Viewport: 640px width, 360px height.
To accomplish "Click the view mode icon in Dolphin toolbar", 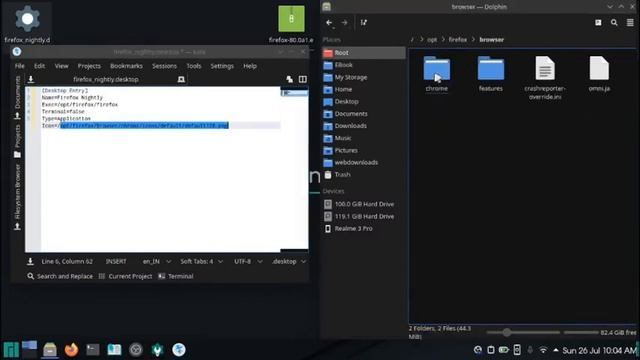I will (x=364, y=23).
